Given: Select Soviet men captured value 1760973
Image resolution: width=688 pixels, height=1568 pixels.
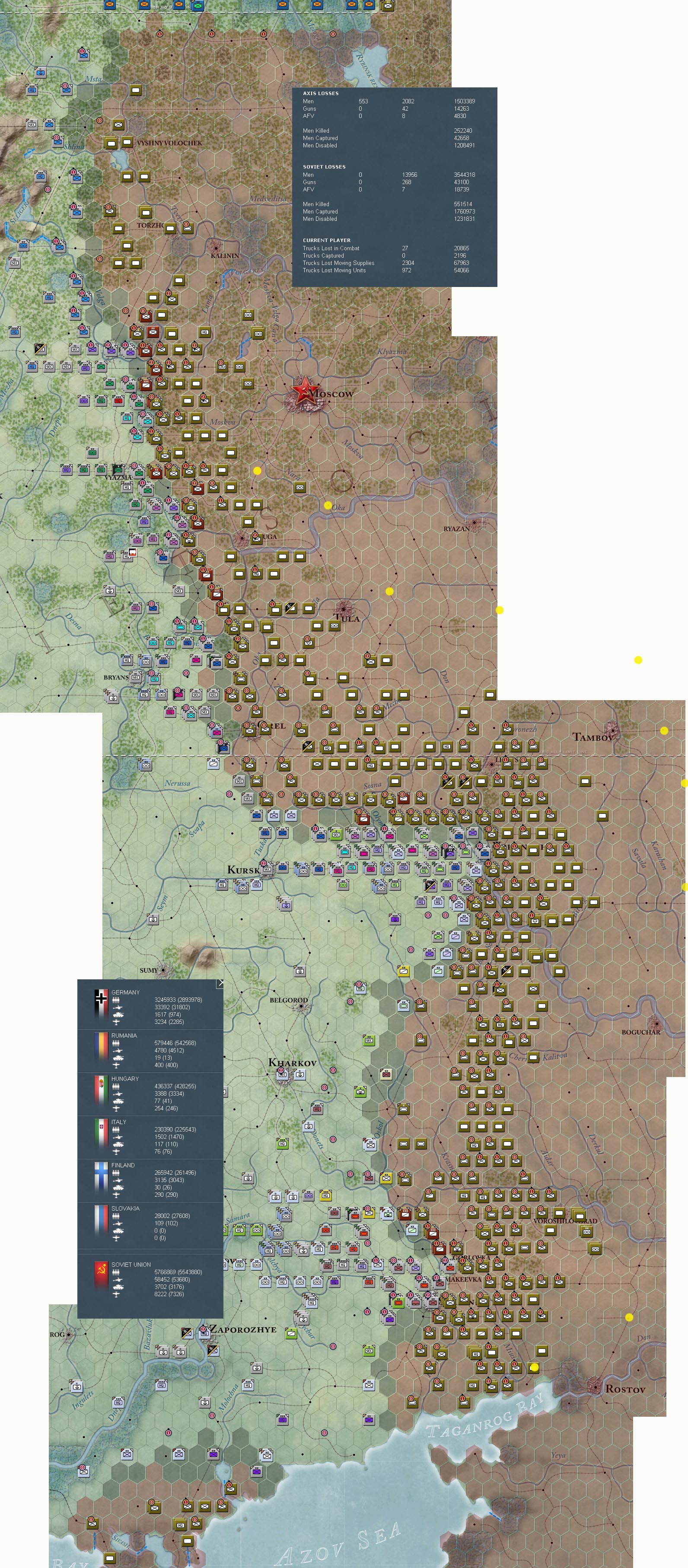Looking at the screenshot, I should (x=465, y=212).
